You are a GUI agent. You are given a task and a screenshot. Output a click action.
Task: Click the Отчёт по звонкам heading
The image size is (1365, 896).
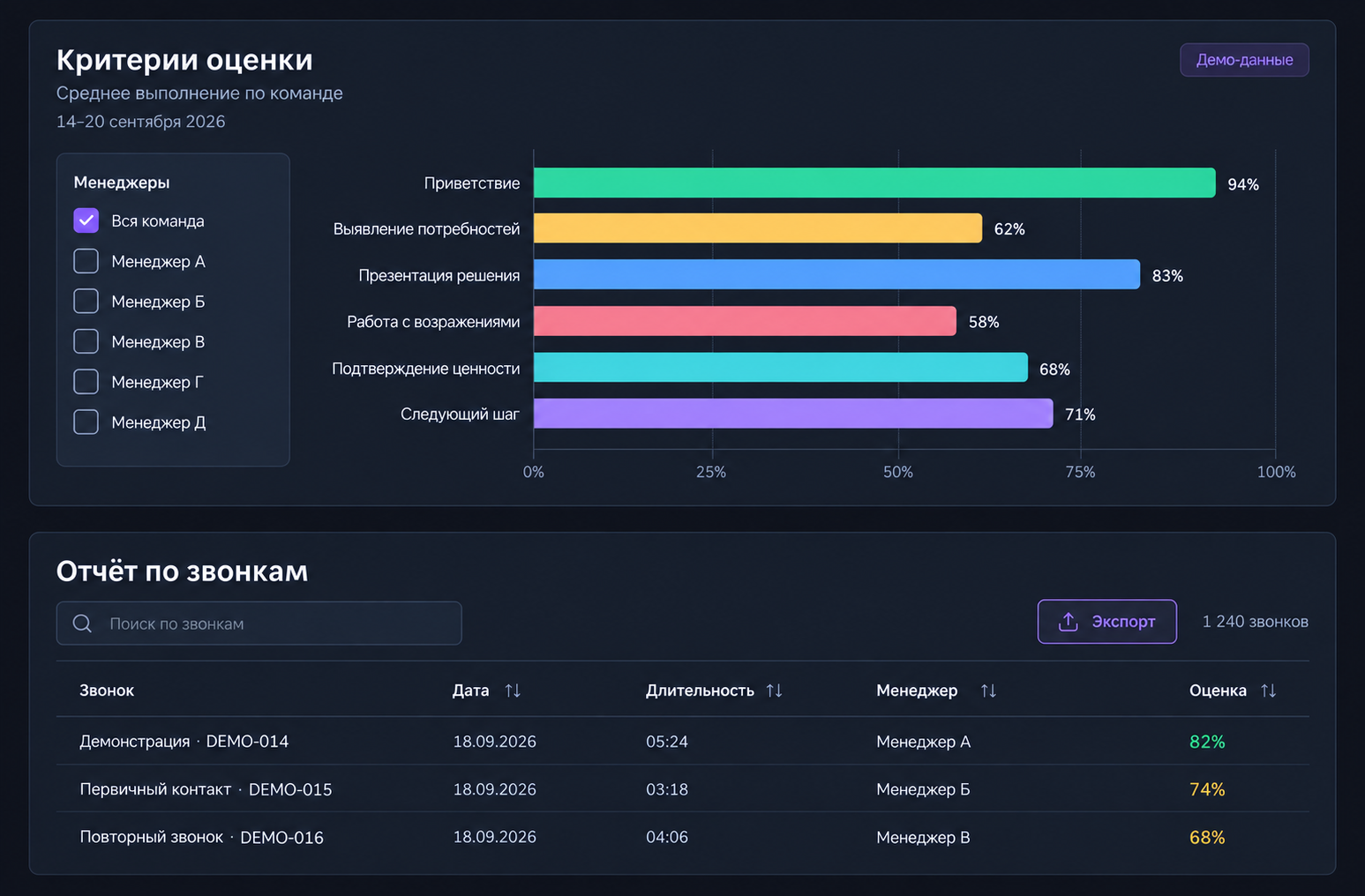[182, 571]
